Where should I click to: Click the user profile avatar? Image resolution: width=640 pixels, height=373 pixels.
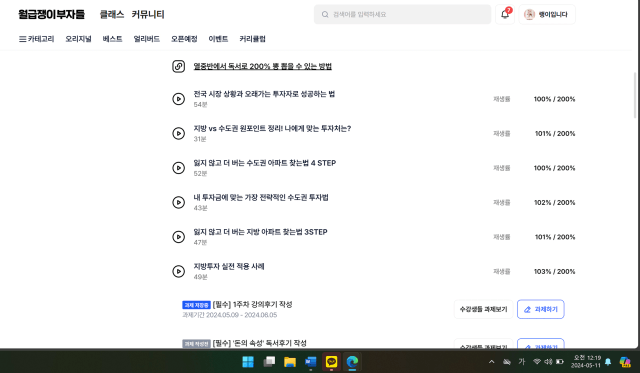click(529, 14)
